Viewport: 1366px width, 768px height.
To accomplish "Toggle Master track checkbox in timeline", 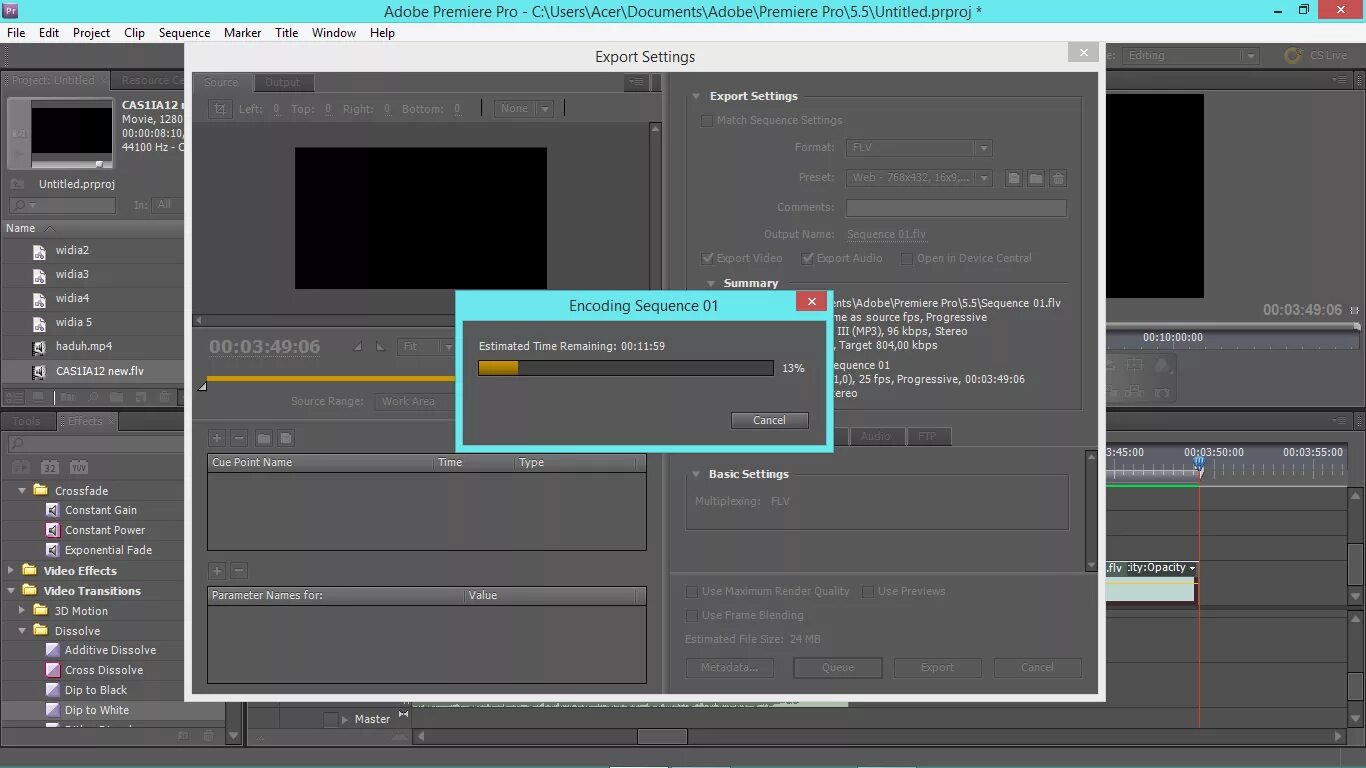I will click(x=331, y=719).
